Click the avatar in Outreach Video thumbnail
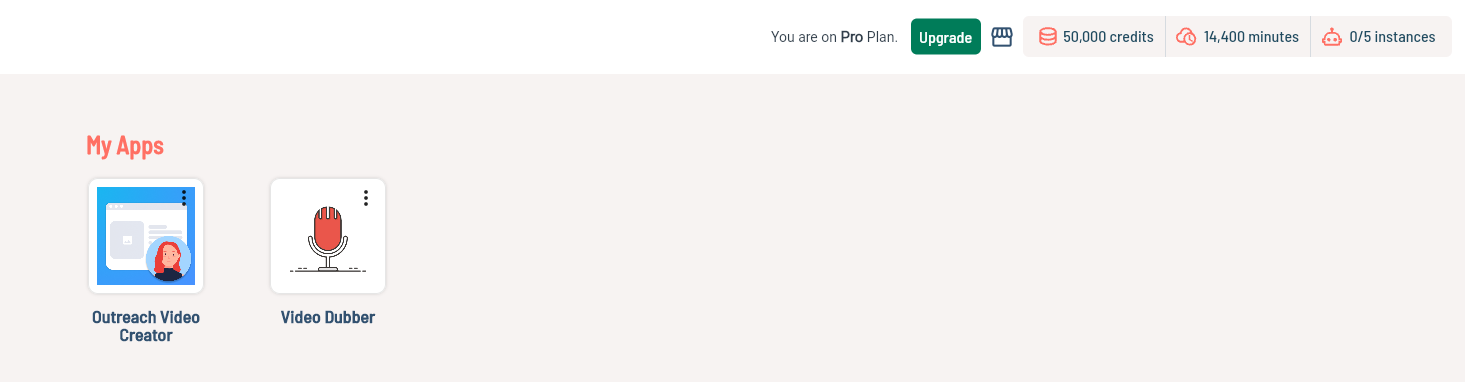Screen dimensions: 1465x382 coord(168,258)
